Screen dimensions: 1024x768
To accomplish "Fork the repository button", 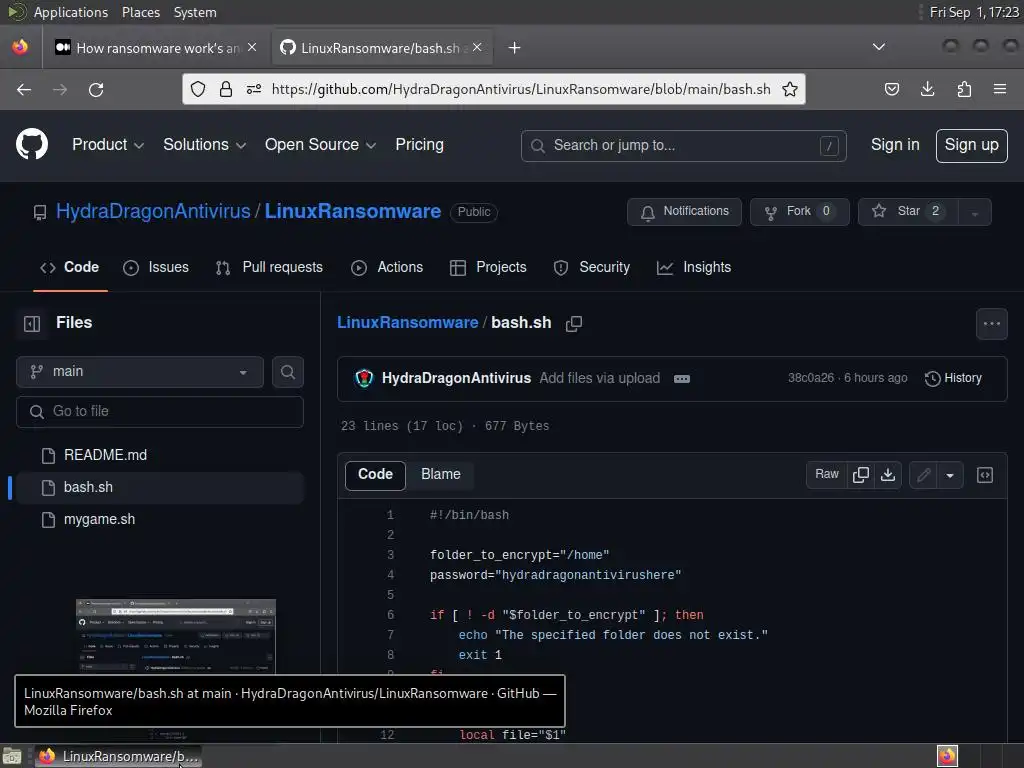I will (800, 212).
